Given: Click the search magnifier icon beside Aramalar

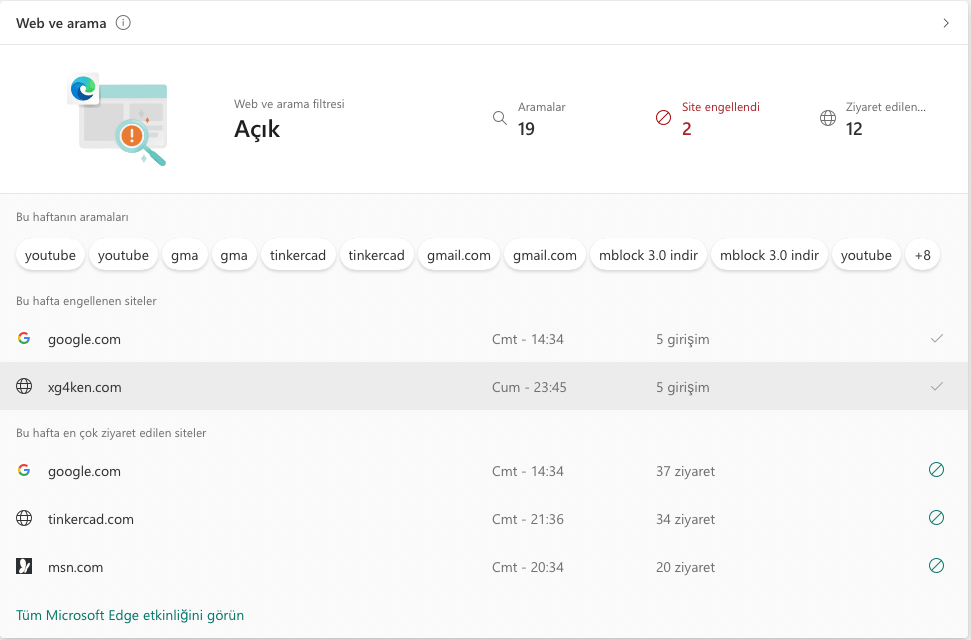Looking at the screenshot, I should tap(500, 118).
